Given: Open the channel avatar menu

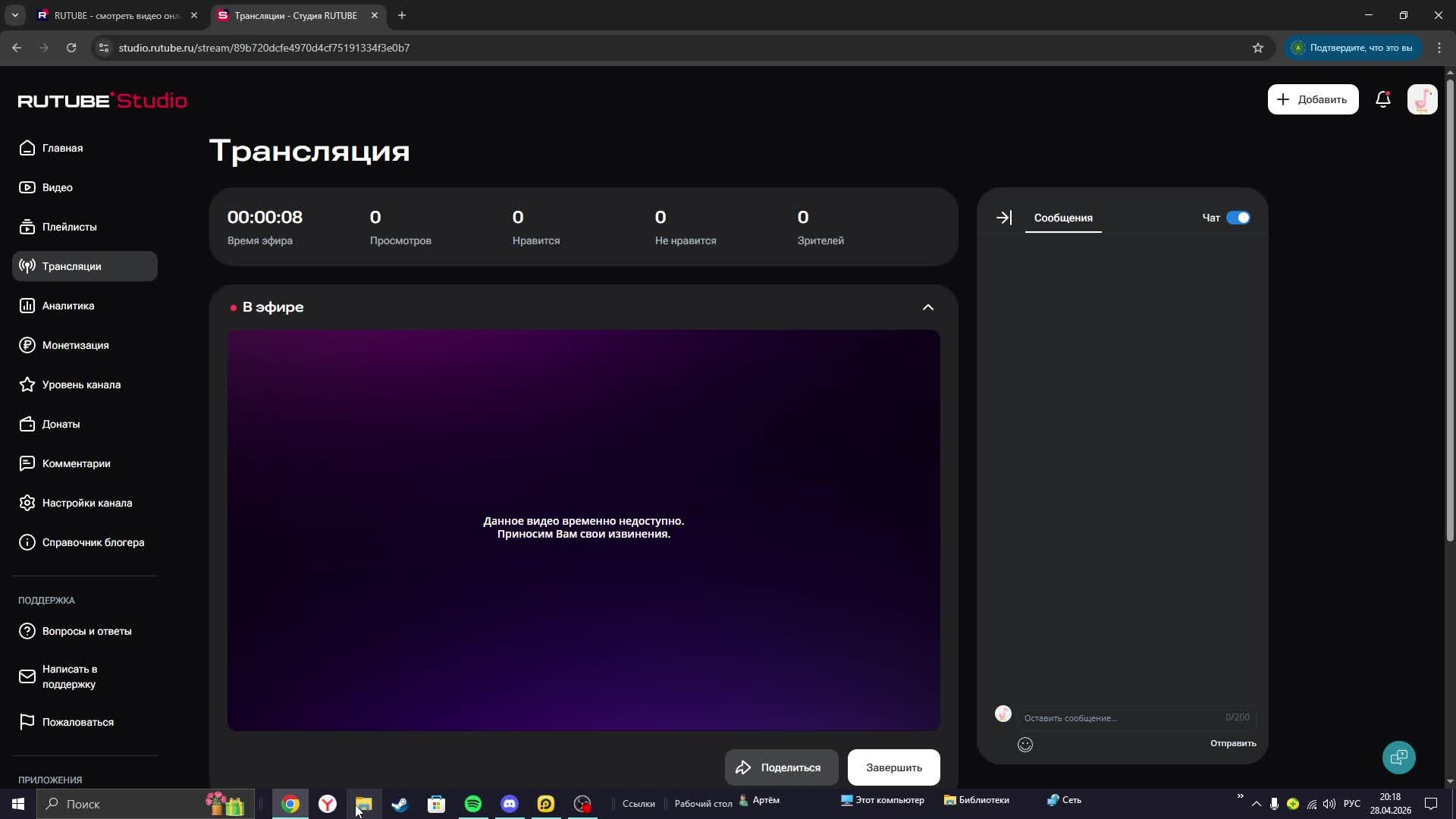Looking at the screenshot, I should pyautogui.click(x=1422, y=99).
